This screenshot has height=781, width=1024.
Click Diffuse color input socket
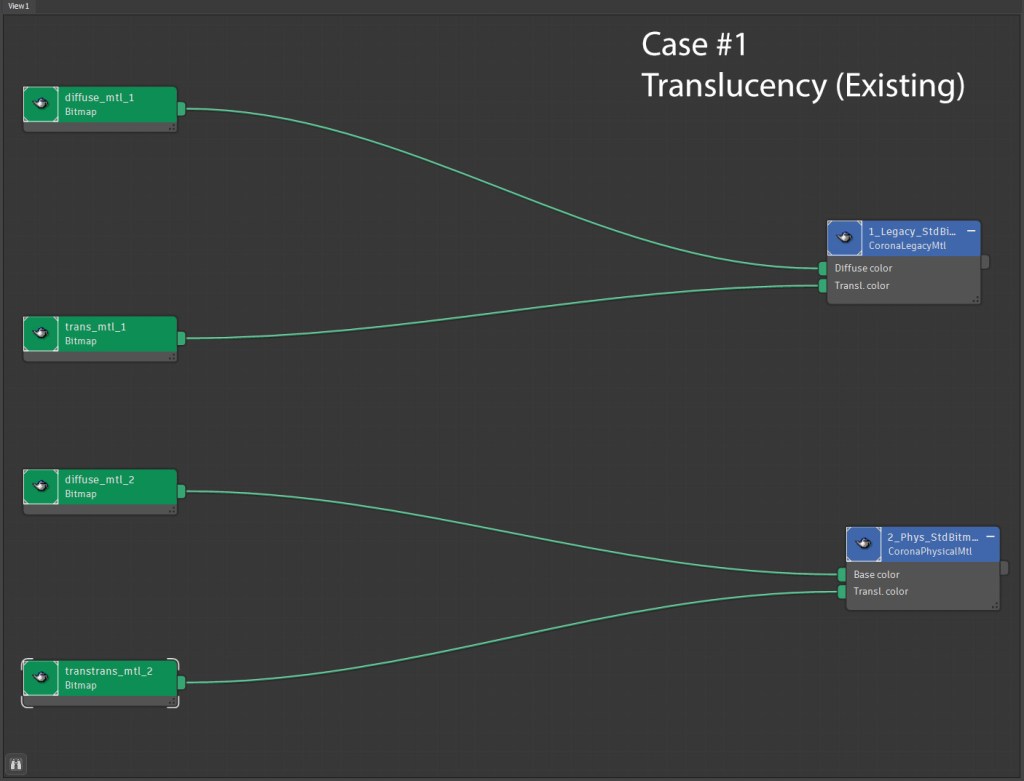[822, 268]
